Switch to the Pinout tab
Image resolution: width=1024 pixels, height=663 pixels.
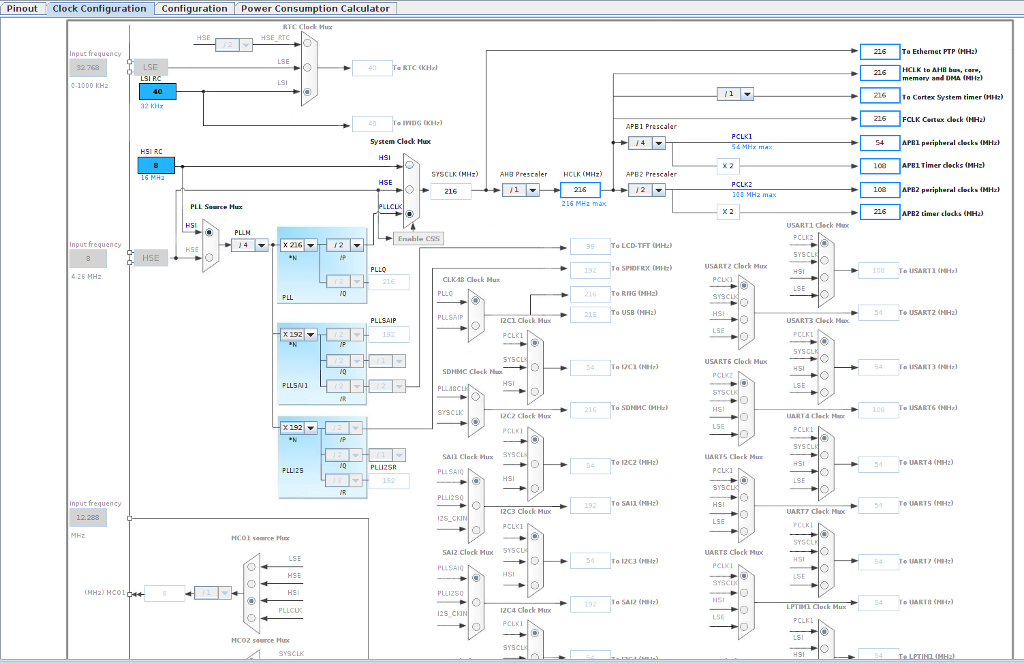[23, 8]
